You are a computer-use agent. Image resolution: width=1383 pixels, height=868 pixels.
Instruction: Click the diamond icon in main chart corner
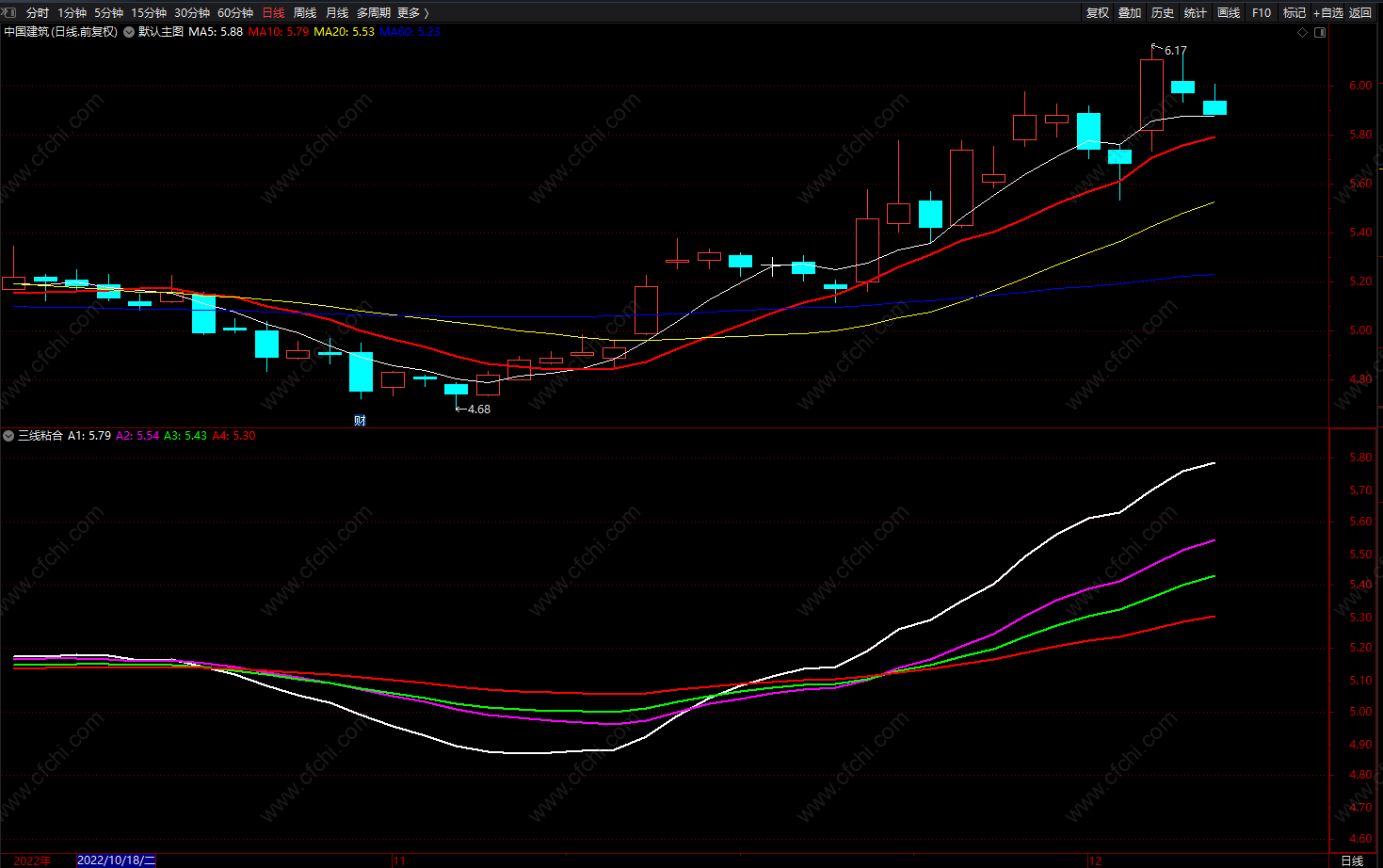pyautogui.click(x=1303, y=32)
